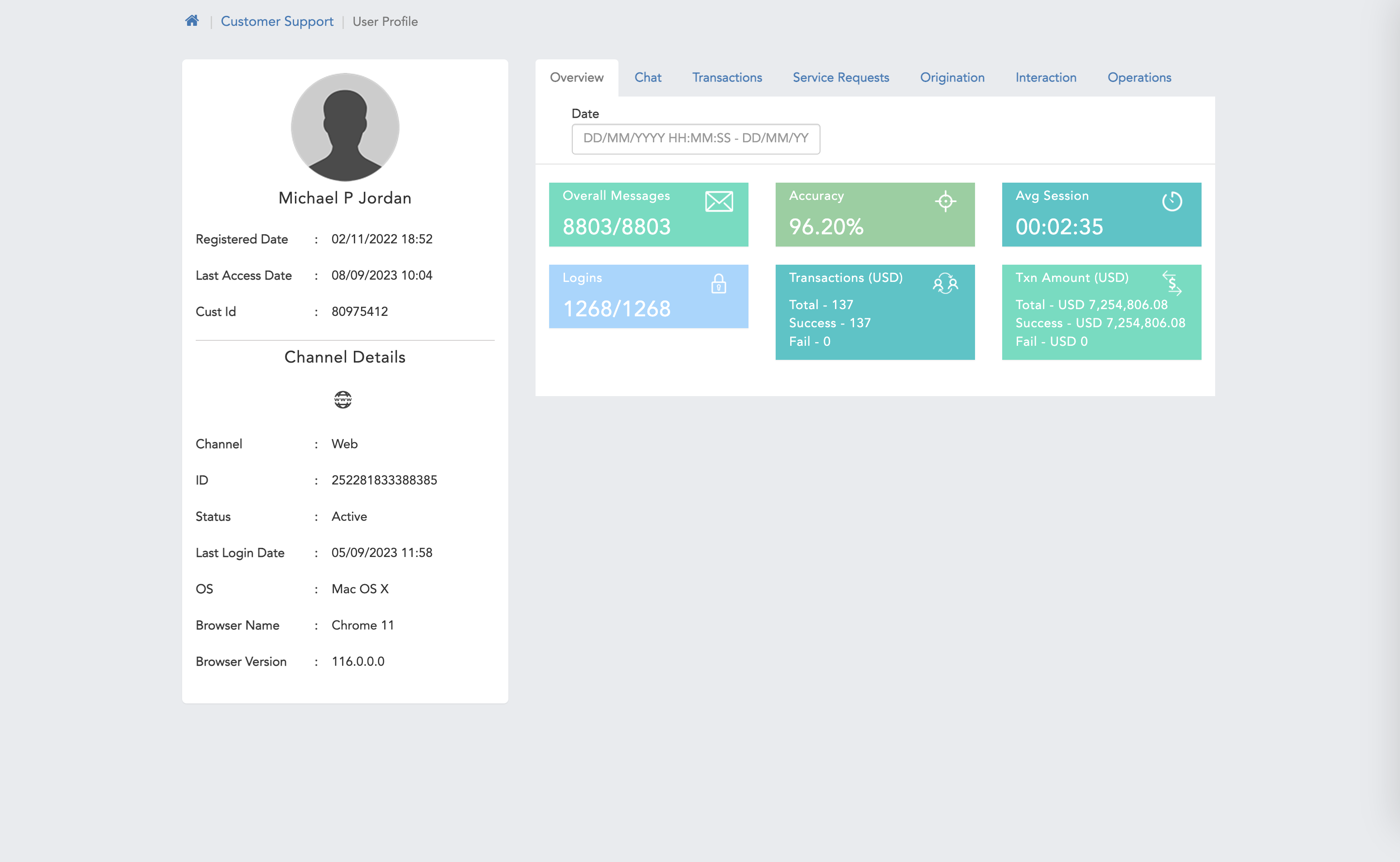Click the browser version 116.0.0.0
The image size is (1400, 862).
[358, 661]
